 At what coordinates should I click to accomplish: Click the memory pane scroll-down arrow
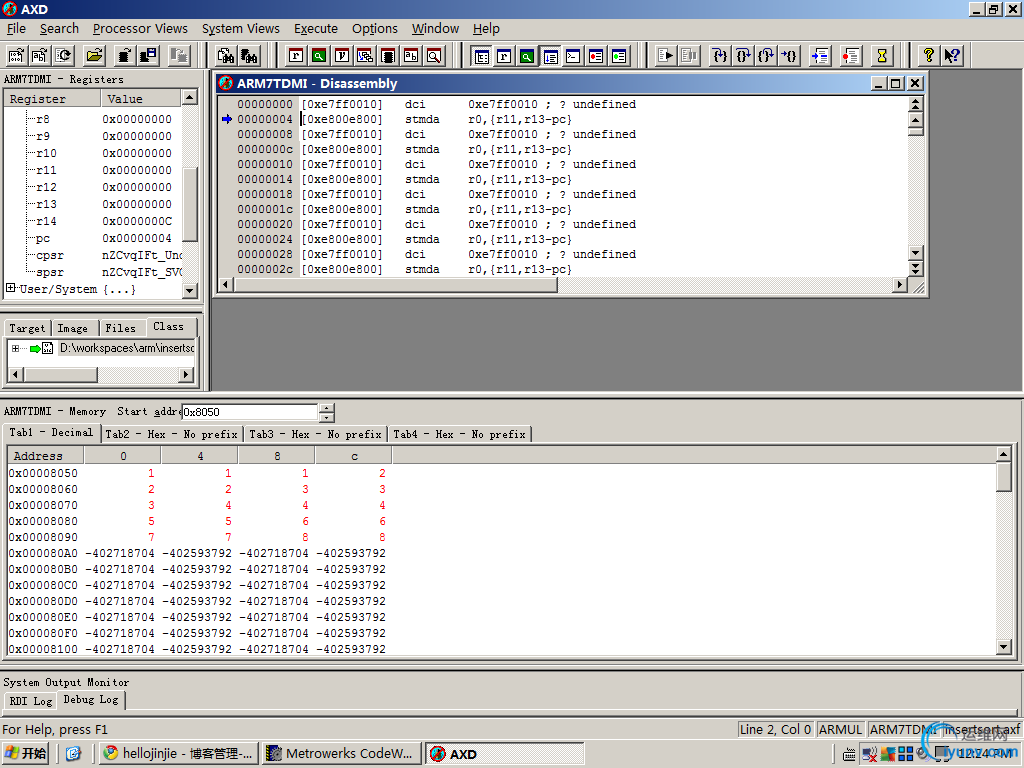(x=1004, y=647)
